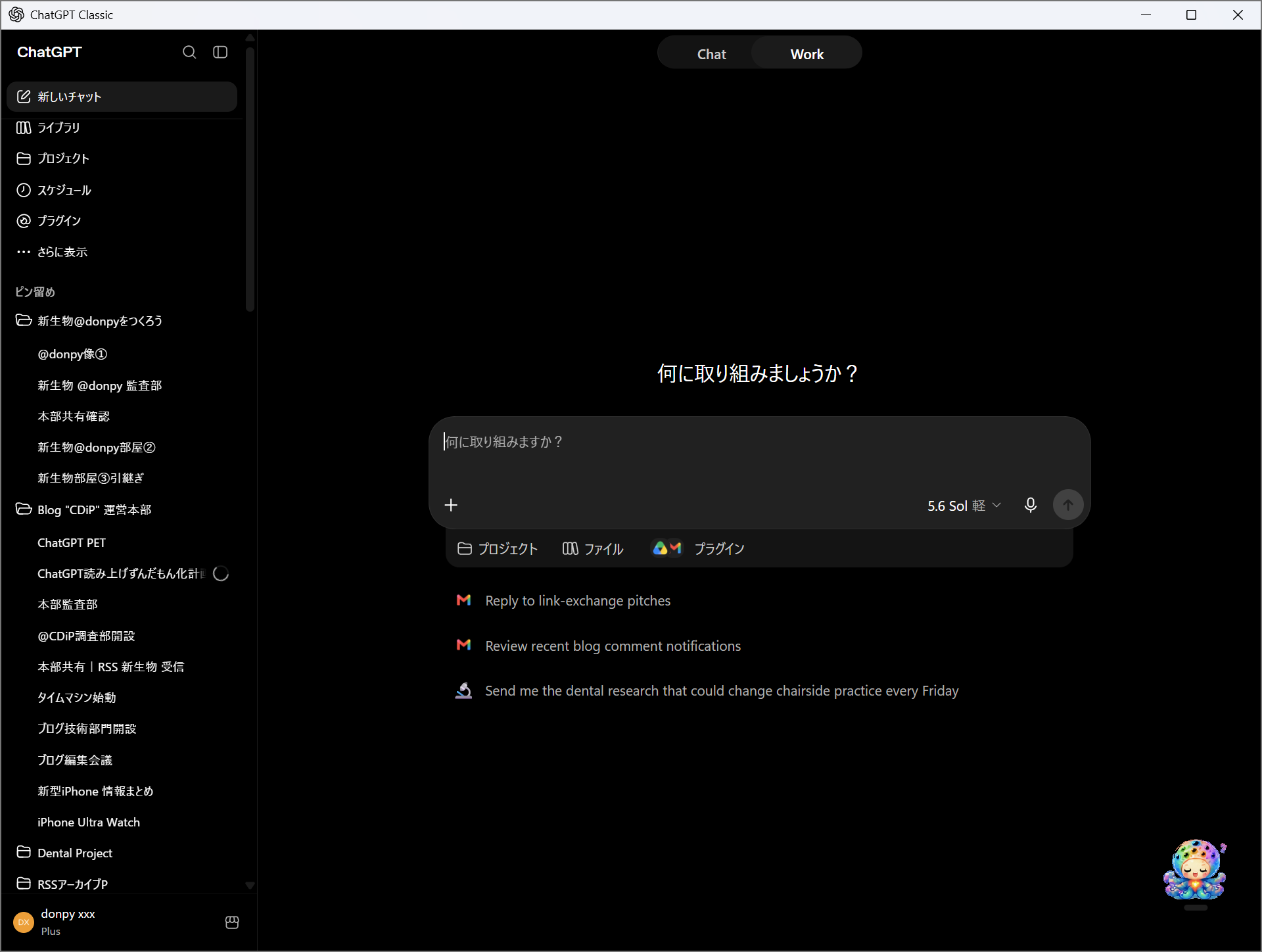This screenshot has width=1262, height=952.
Task: Click the sidebar scroll down arrow
Action: coord(250,885)
